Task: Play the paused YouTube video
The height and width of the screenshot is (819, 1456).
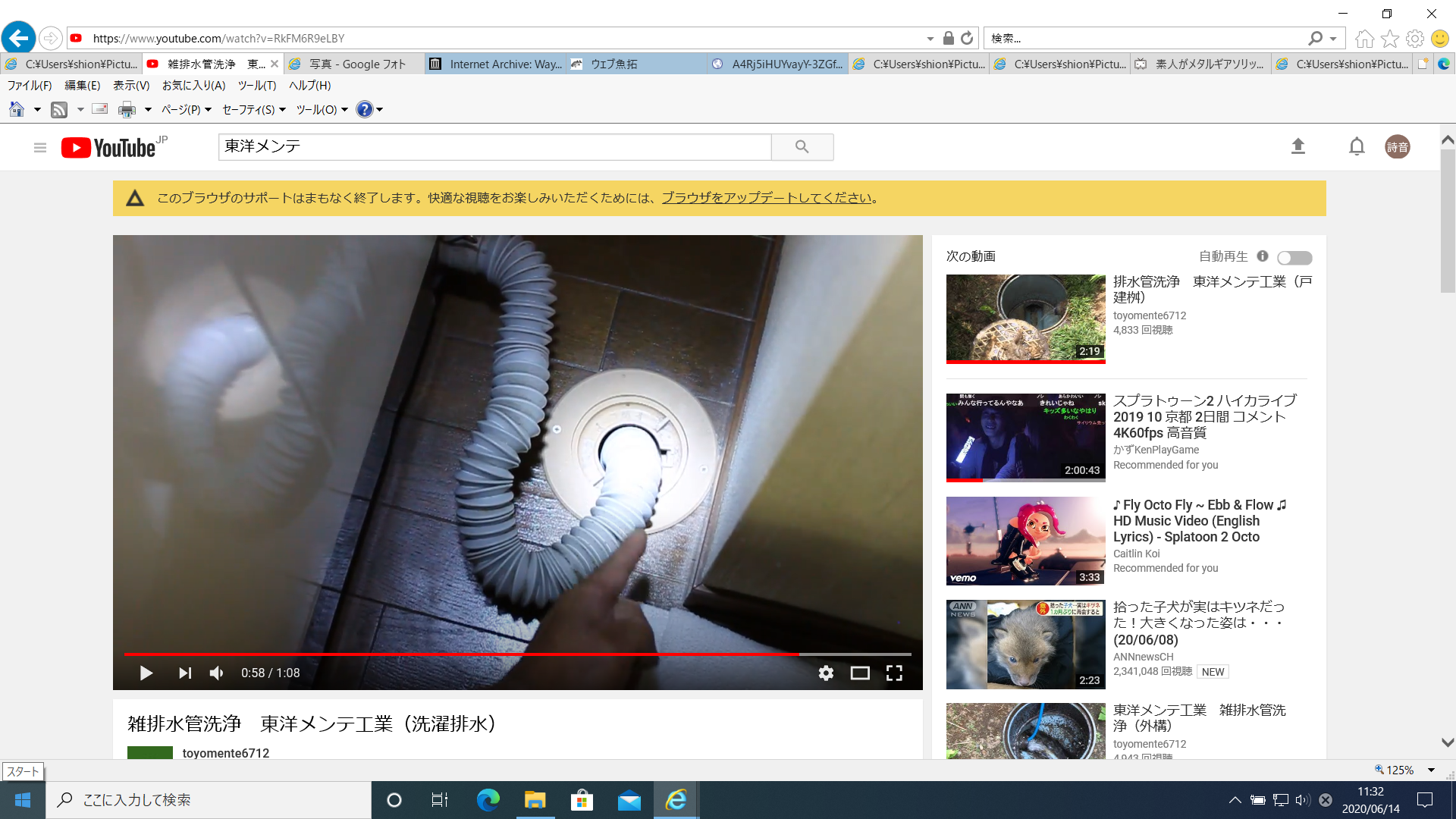Action: point(146,673)
